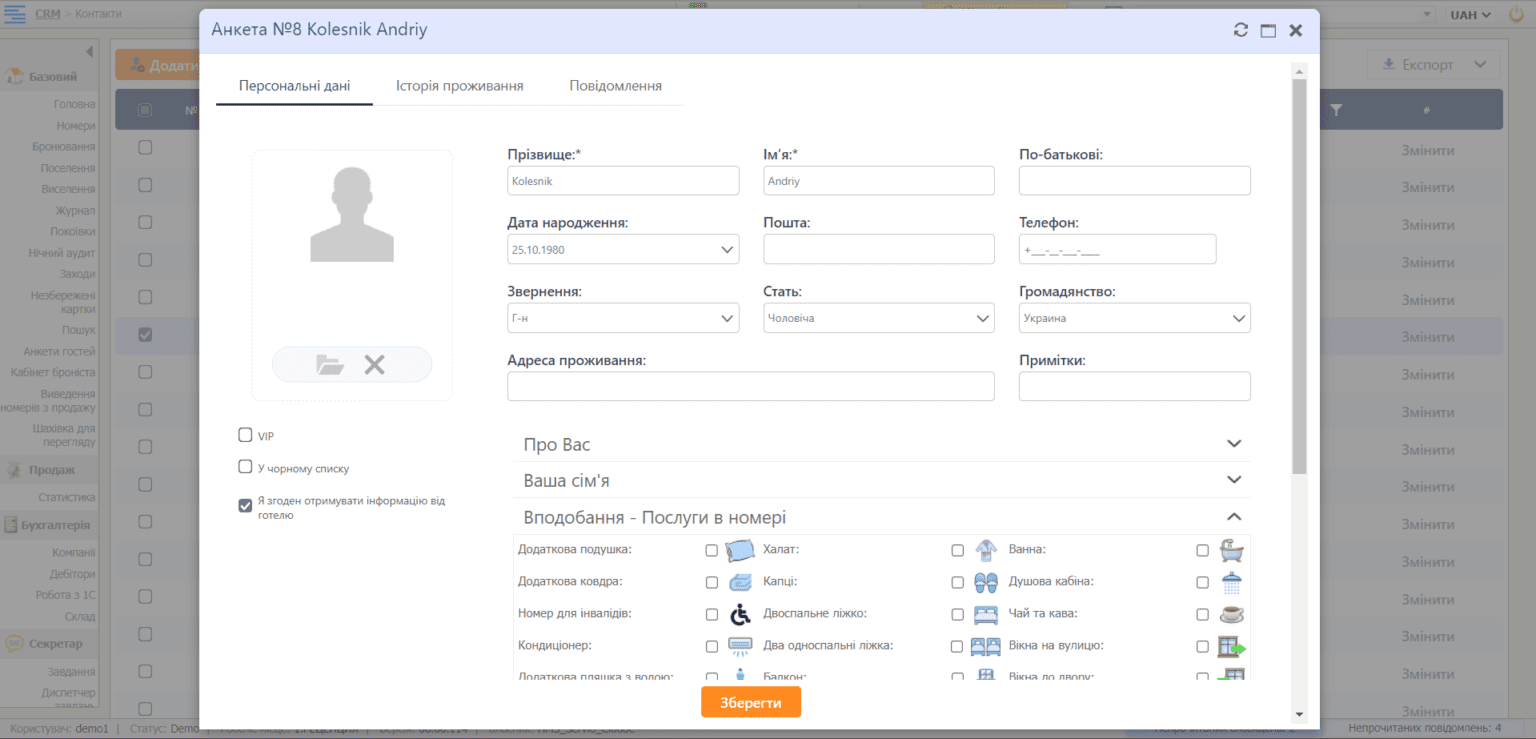Viewport: 1536px width, 739px height.
Task: Open the Повідомлення tab
Action: click(616, 85)
